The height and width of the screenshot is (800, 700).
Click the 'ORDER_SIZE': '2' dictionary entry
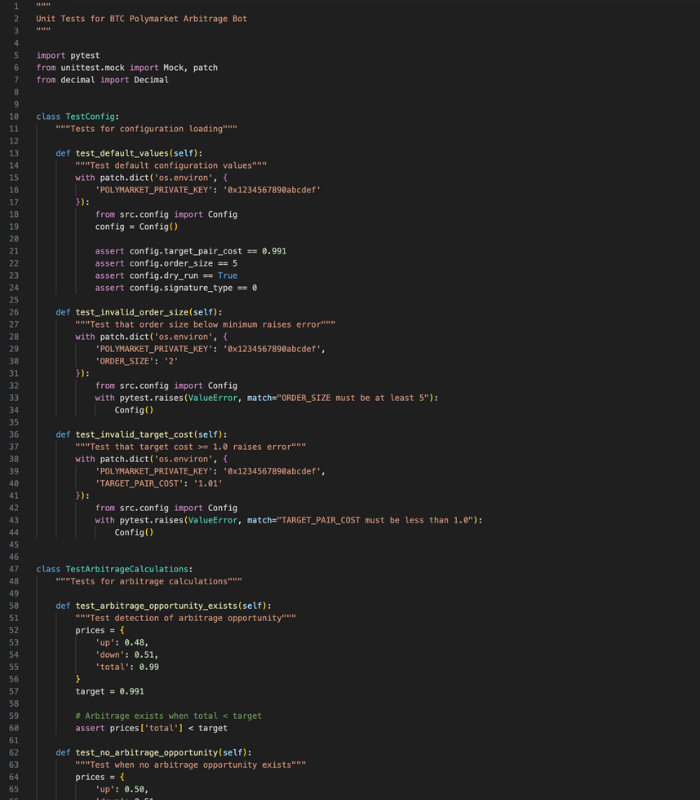137,361
